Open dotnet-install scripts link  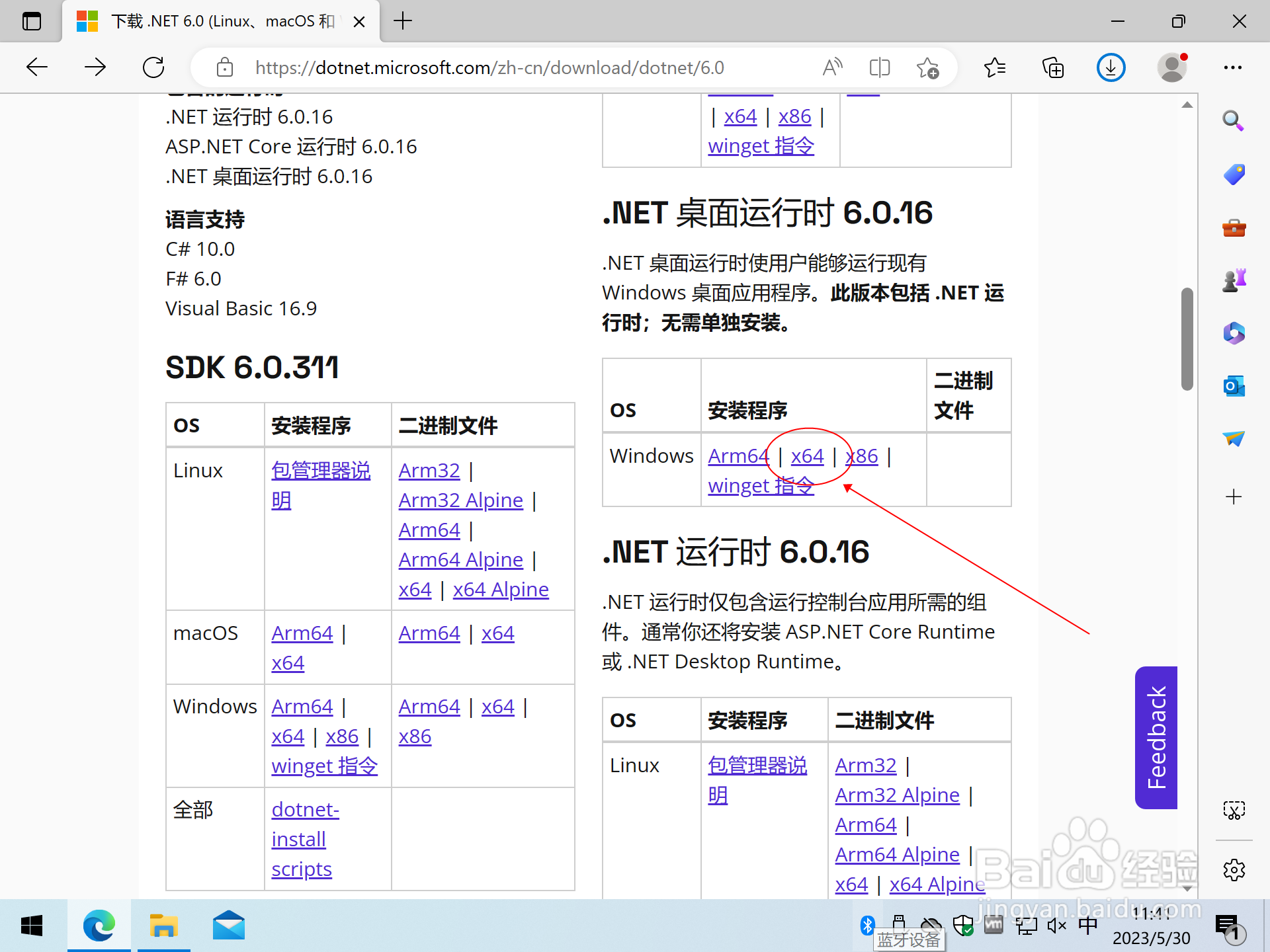pyautogui.click(x=305, y=840)
